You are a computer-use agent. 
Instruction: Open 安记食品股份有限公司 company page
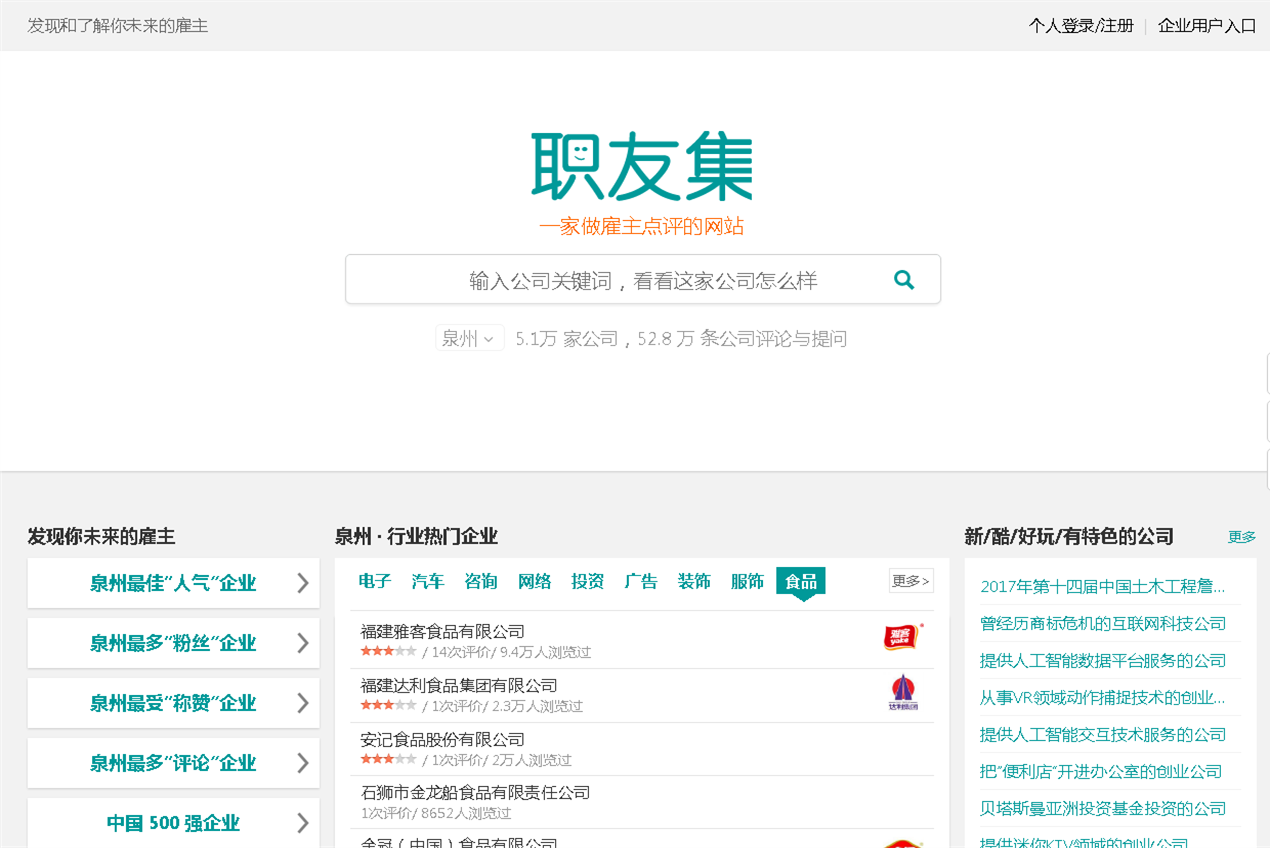point(443,739)
